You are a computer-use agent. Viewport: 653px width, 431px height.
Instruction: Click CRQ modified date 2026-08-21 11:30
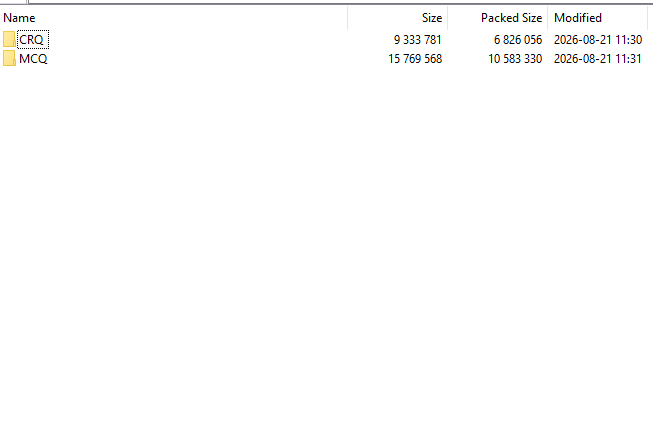(x=598, y=40)
